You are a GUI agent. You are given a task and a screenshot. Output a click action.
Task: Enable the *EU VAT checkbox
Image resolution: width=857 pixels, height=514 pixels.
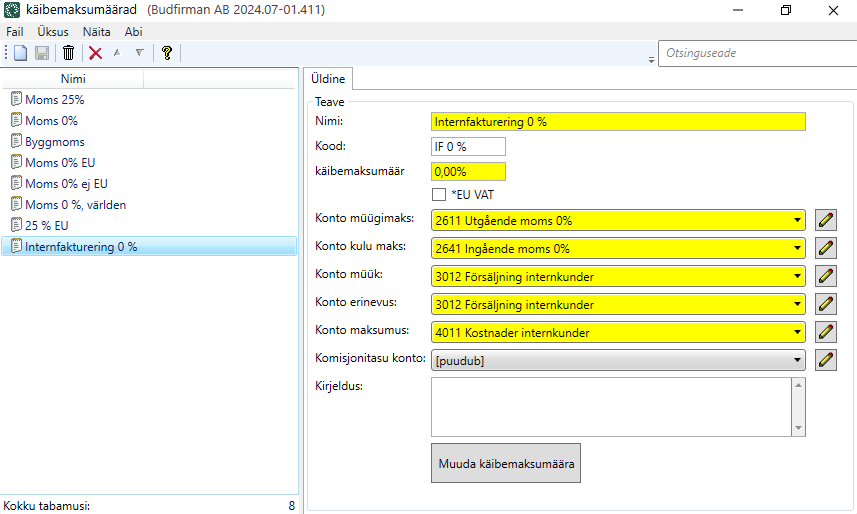coord(438,194)
